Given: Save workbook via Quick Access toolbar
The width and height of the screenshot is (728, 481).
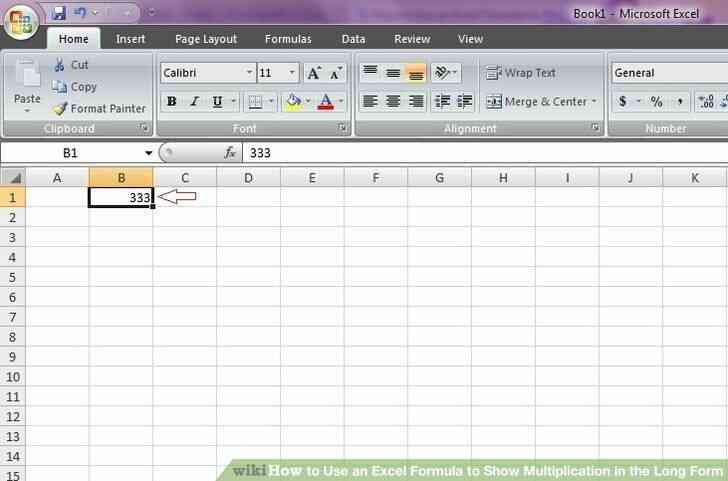Looking at the screenshot, I should point(58,13).
